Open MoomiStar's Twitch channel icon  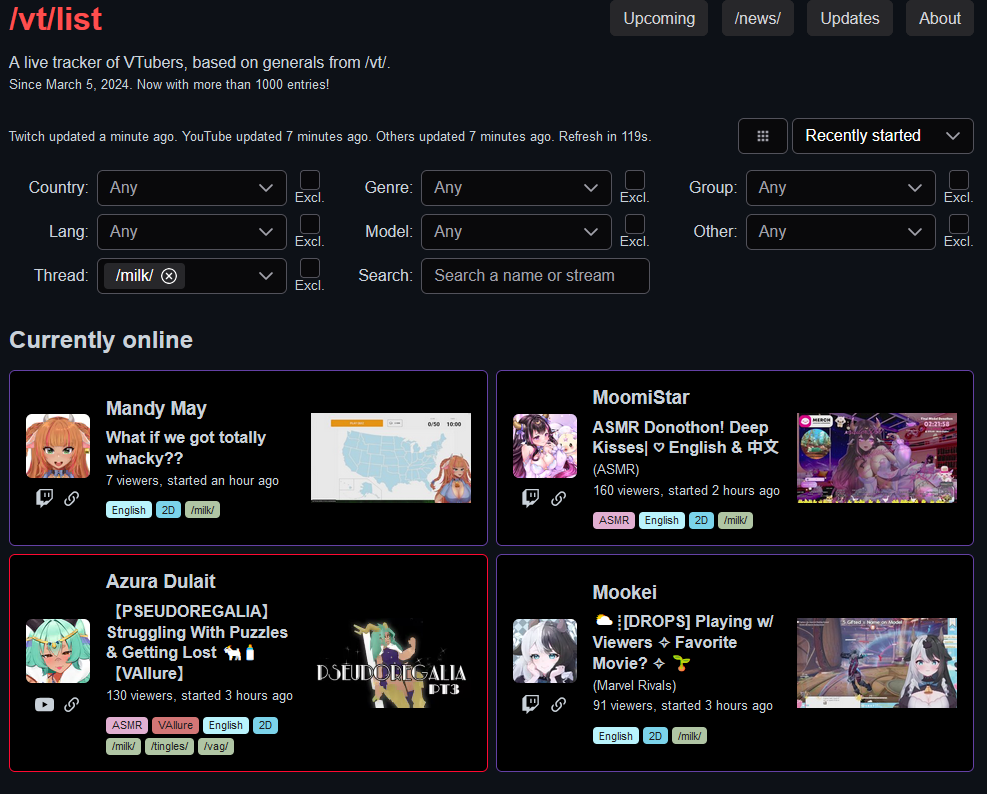531,498
